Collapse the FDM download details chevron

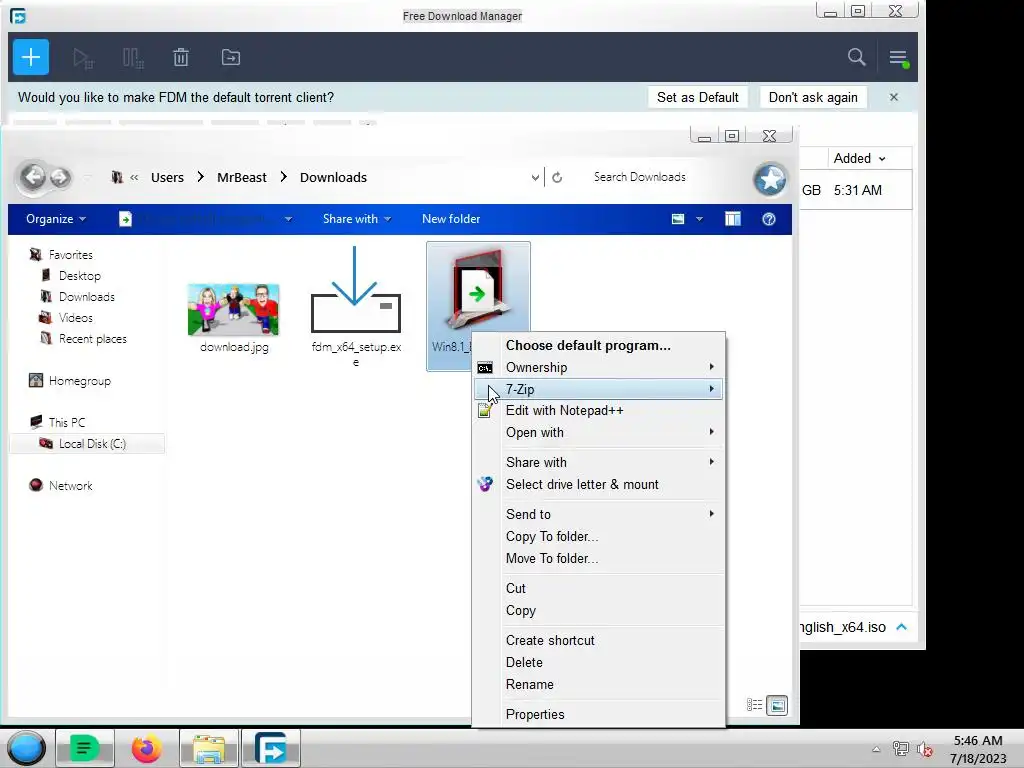point(901,627)
